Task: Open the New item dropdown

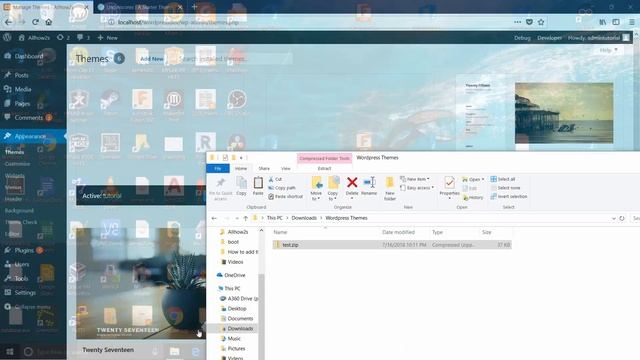Action: pyautogui.click(x=415, y=179)
